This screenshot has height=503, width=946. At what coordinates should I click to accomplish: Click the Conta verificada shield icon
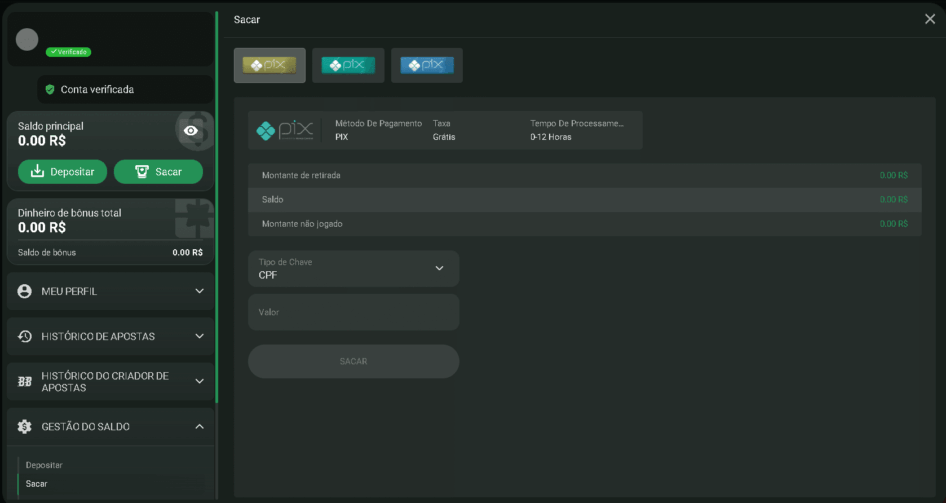(x=49, y=89)
